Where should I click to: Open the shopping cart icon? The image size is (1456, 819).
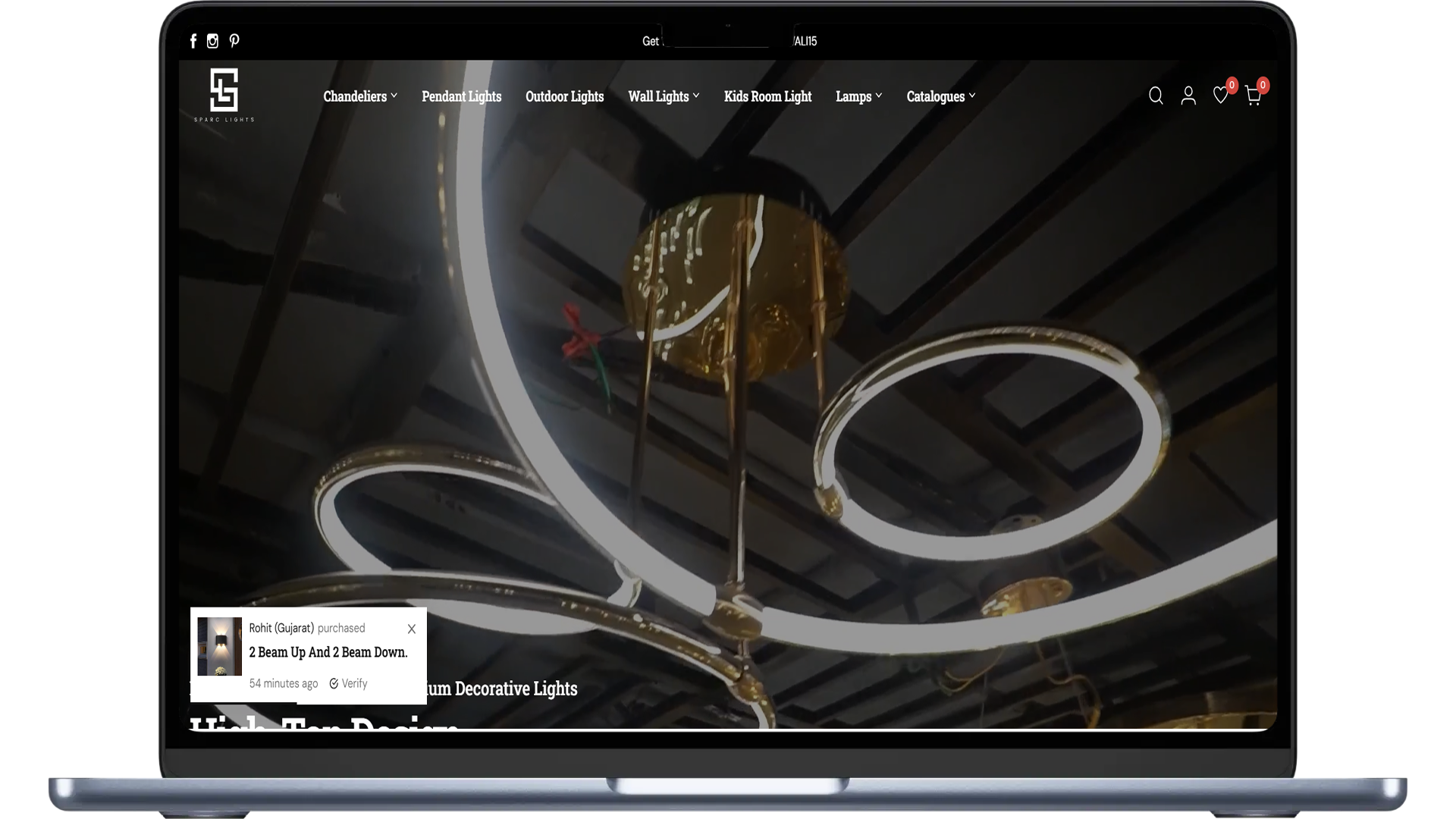[1253, 96]
